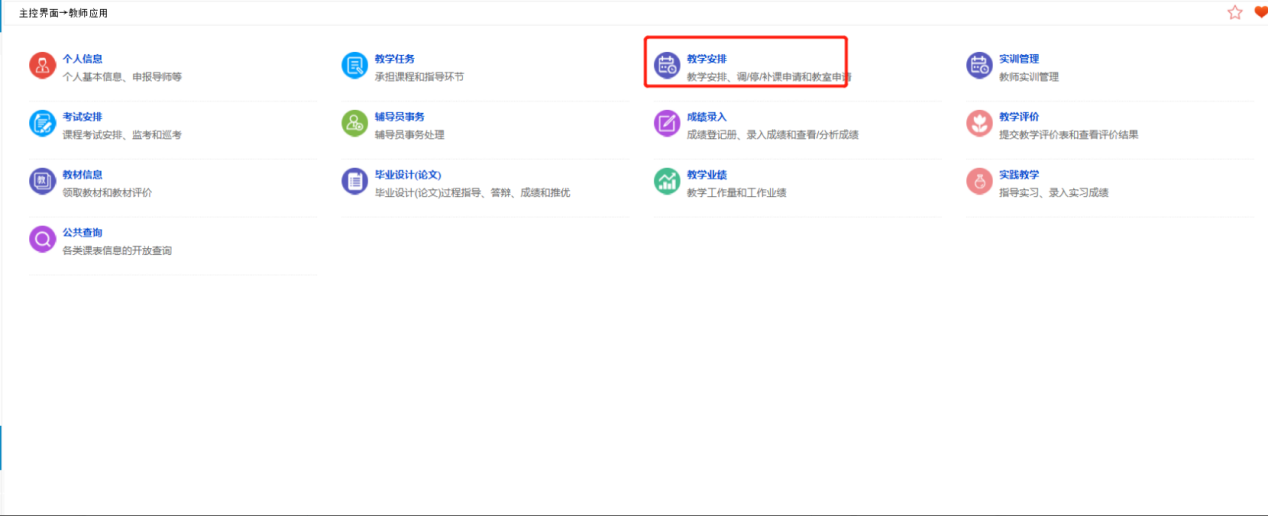Viewport: 1268px width, 516px height.
Task: Click the 教学业绩 title link
Action: tap(706, 175)
